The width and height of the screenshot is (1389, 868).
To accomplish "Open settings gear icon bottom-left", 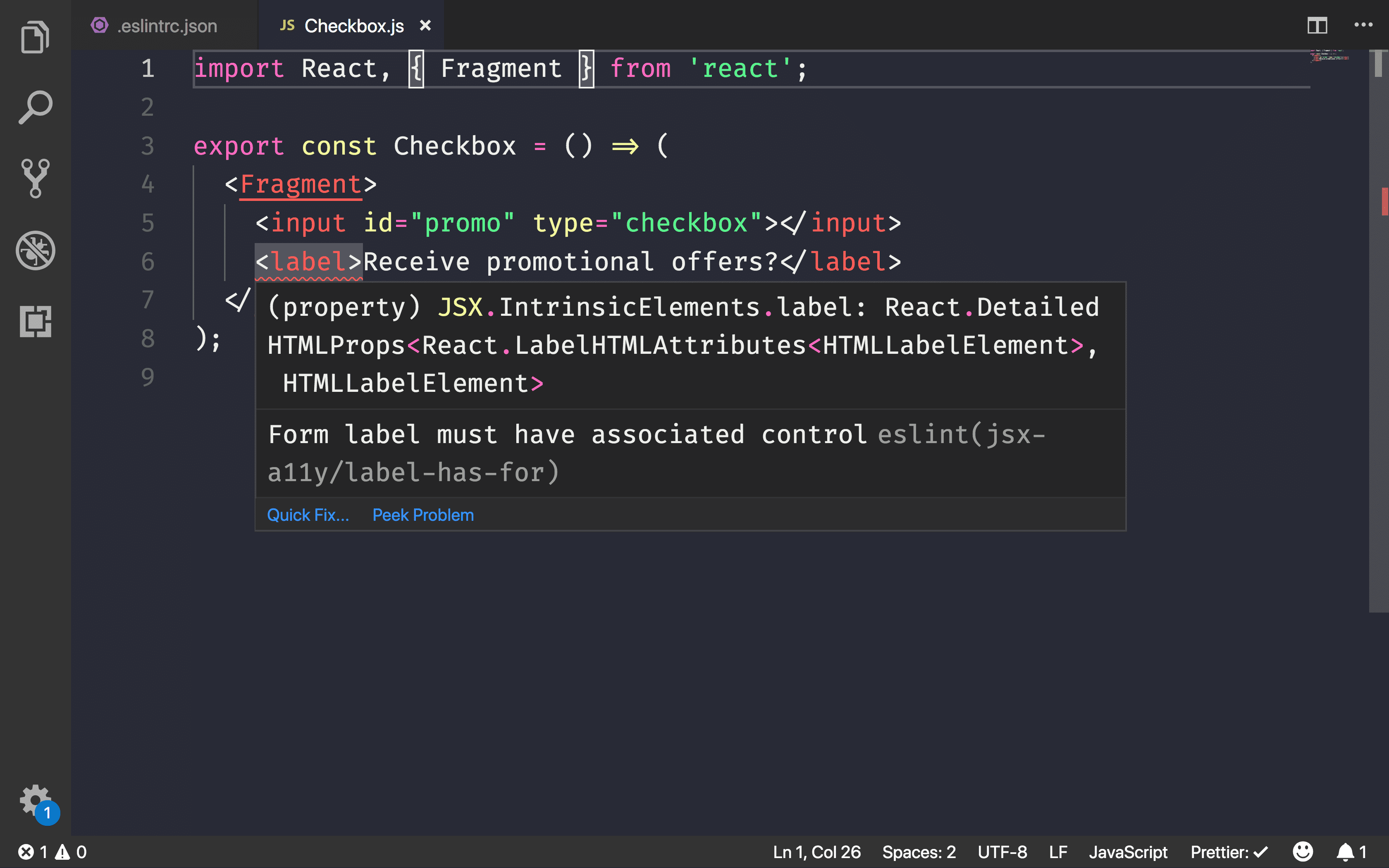I will 35,800.
